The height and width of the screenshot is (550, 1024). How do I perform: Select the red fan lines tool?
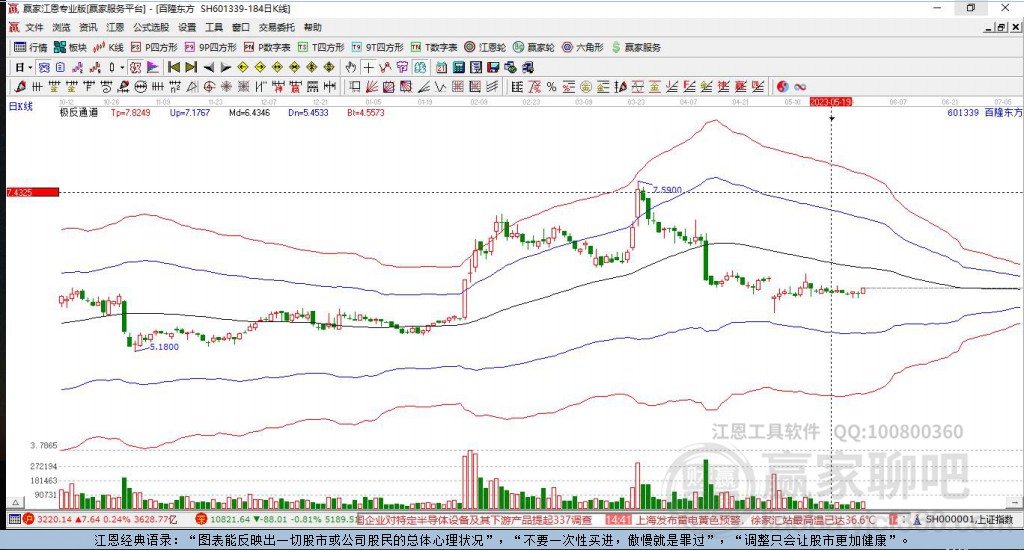pyautogui.click(x=372, y=86)
